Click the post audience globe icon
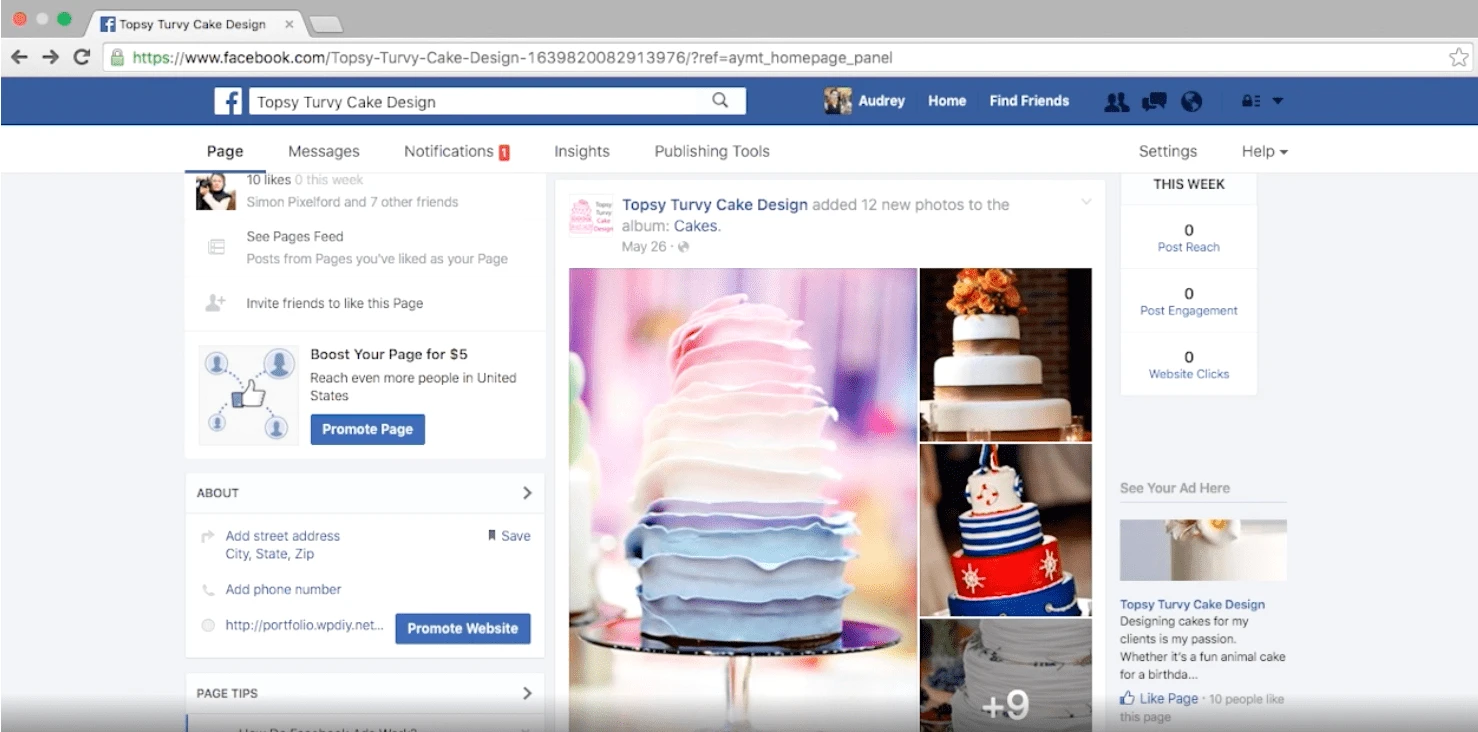 click(x=684, y=247)
